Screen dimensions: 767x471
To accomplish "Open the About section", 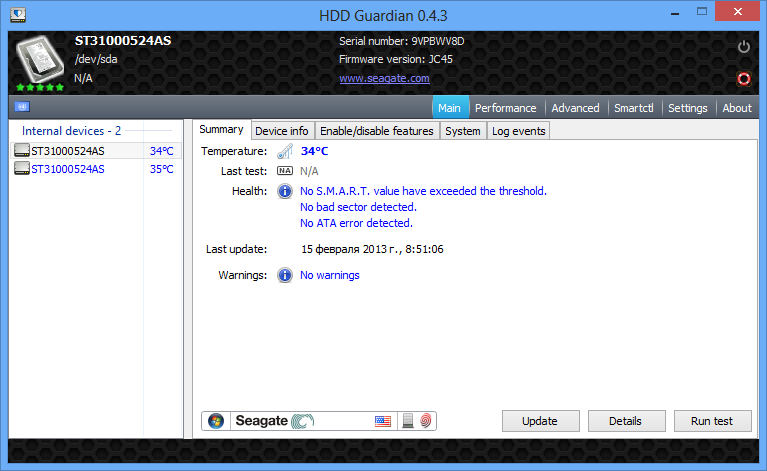I will click(x=737, y=108).
